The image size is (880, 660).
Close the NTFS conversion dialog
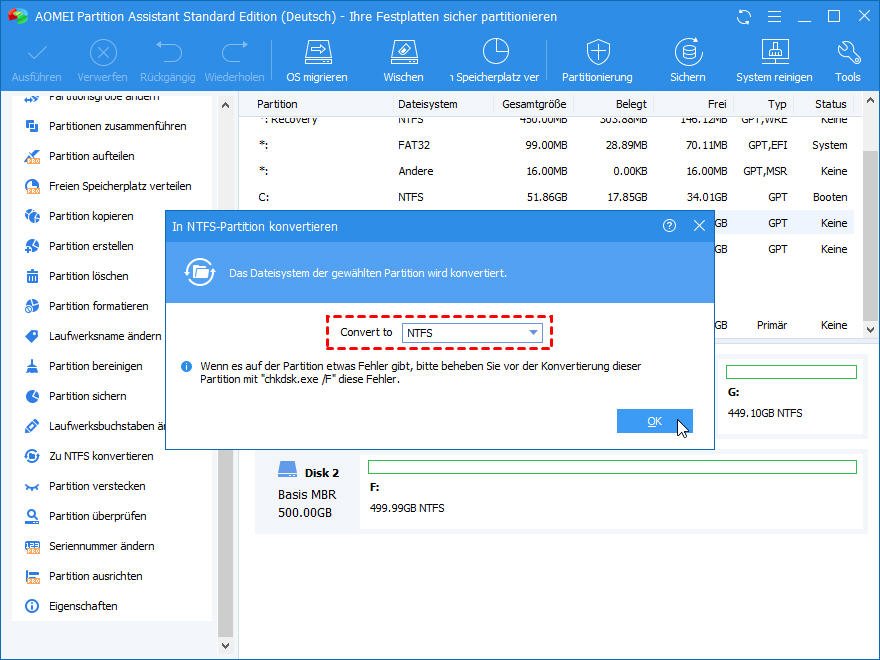click(x=699, y=226)
